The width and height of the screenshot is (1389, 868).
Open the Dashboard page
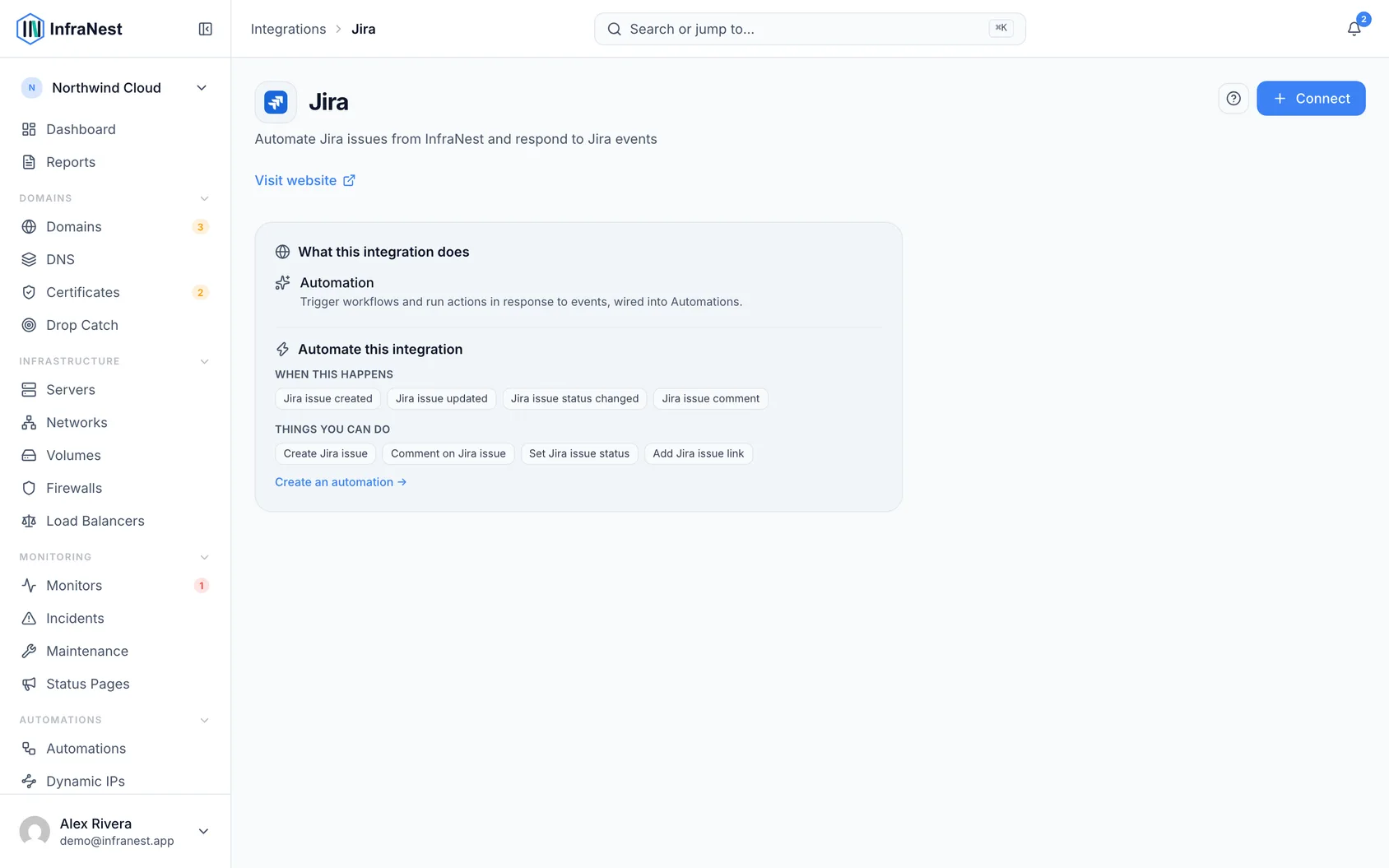pos(114,129)
